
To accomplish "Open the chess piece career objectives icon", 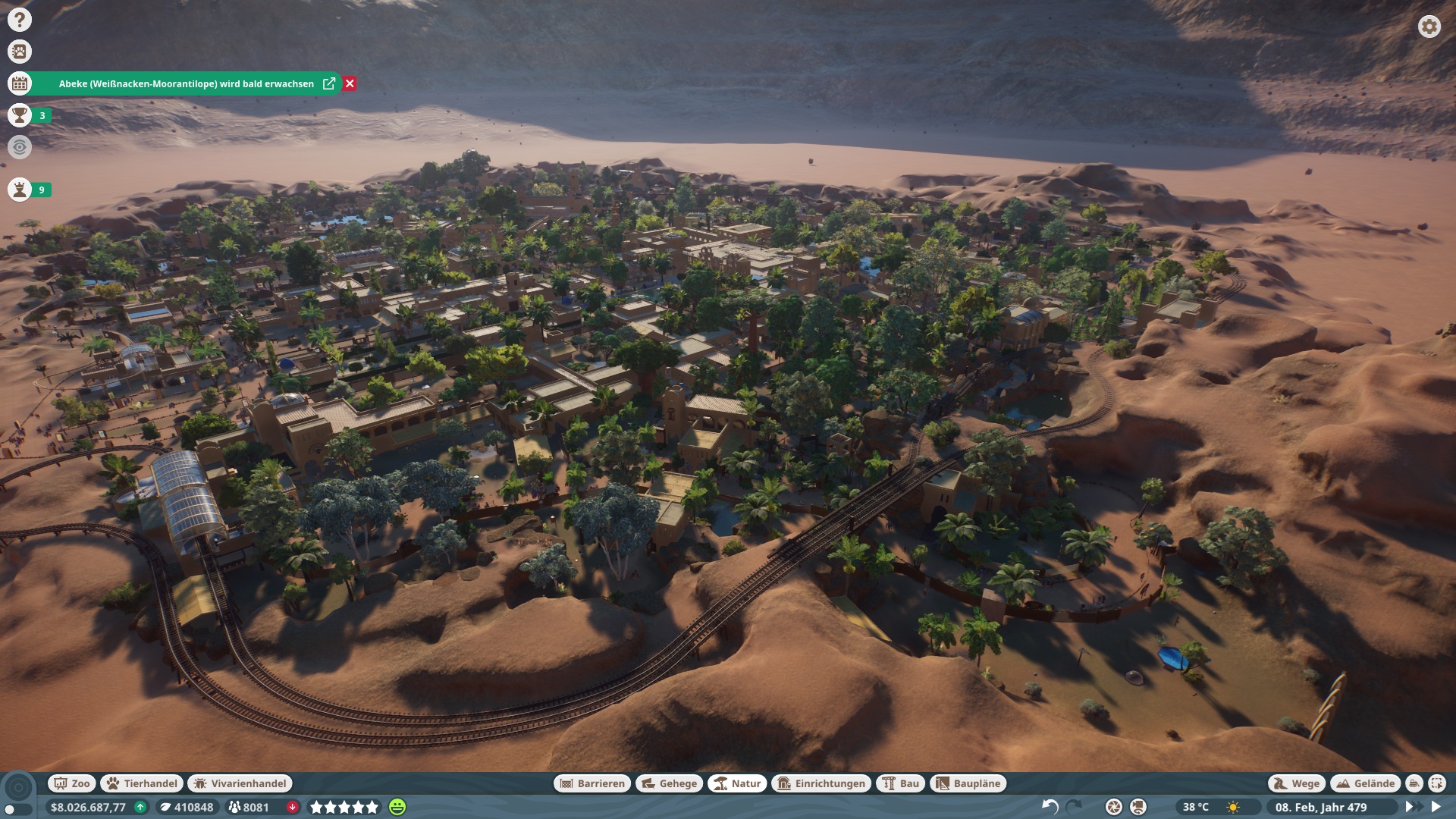I will pyautogui.click(x=20, y=190).
